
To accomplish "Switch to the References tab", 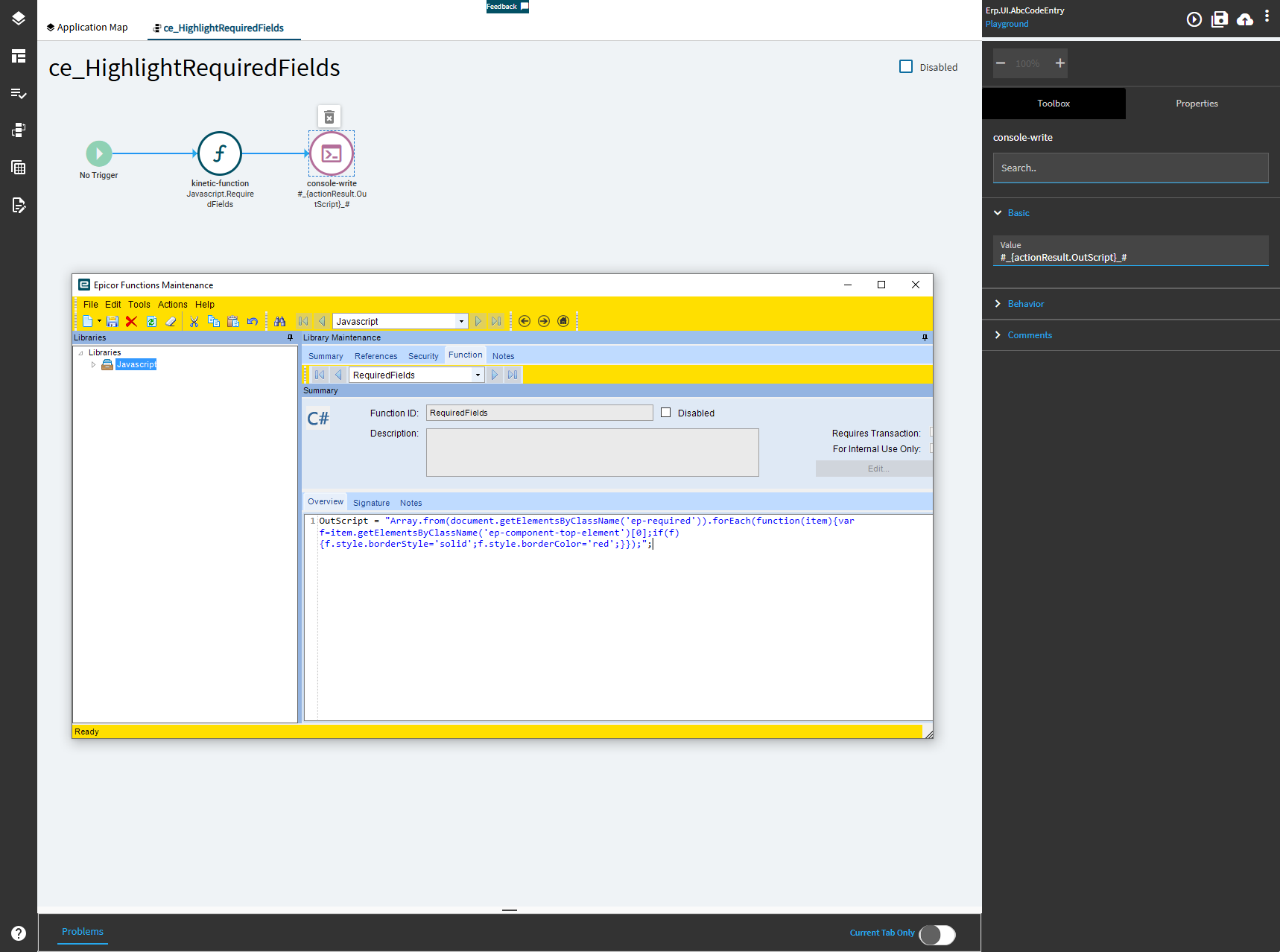I will [x=376, y=356].
